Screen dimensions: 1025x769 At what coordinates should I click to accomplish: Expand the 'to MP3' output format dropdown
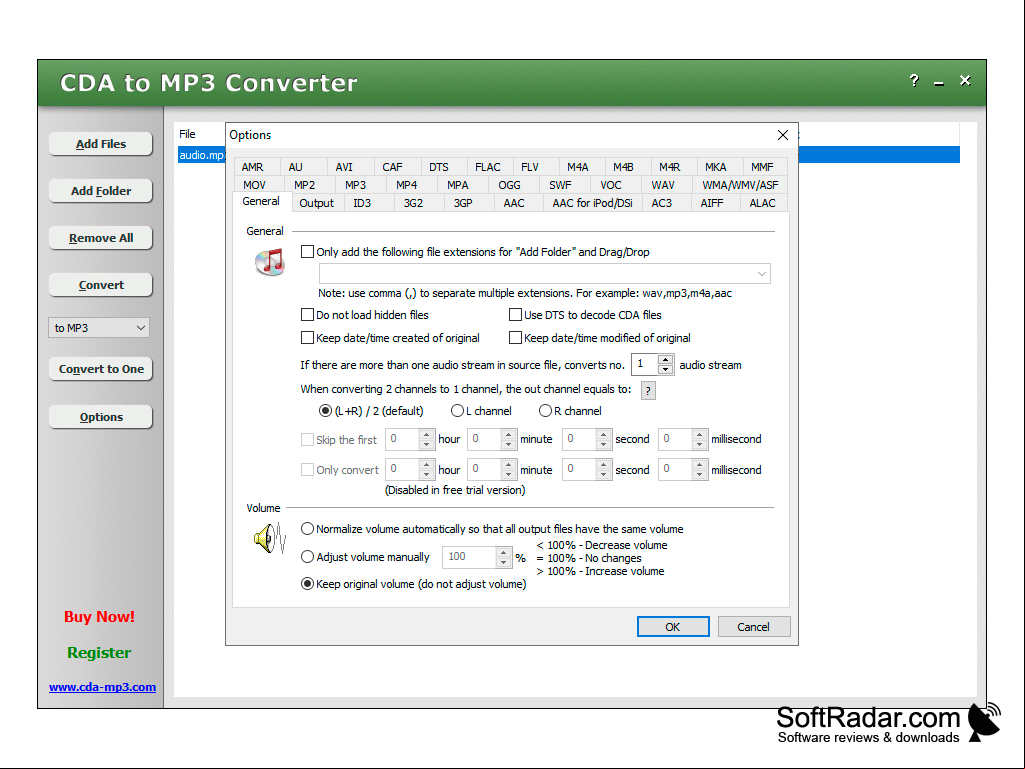(99, 328)
